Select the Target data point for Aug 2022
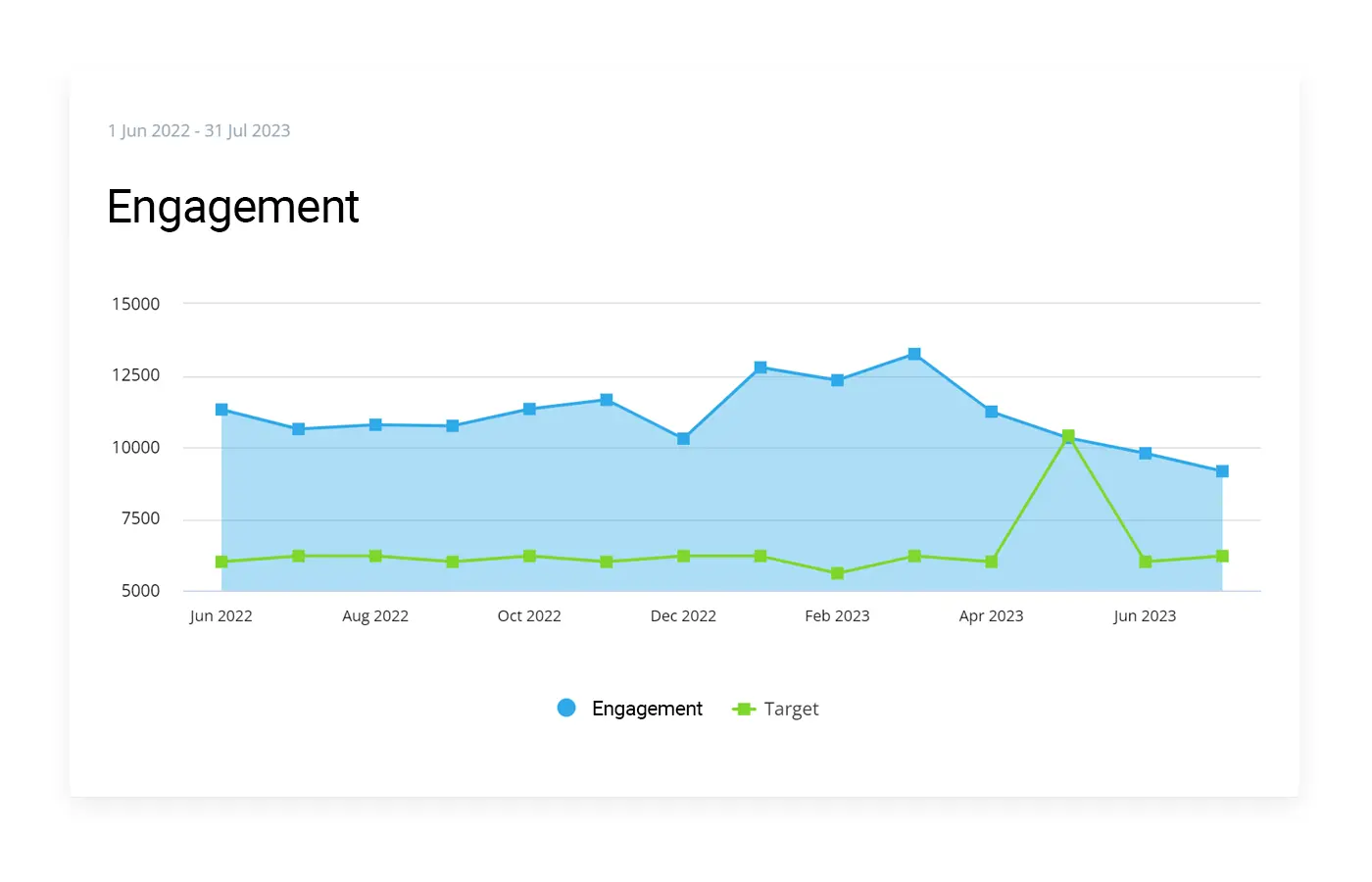 pyautogui.click(x=375, y=556)
